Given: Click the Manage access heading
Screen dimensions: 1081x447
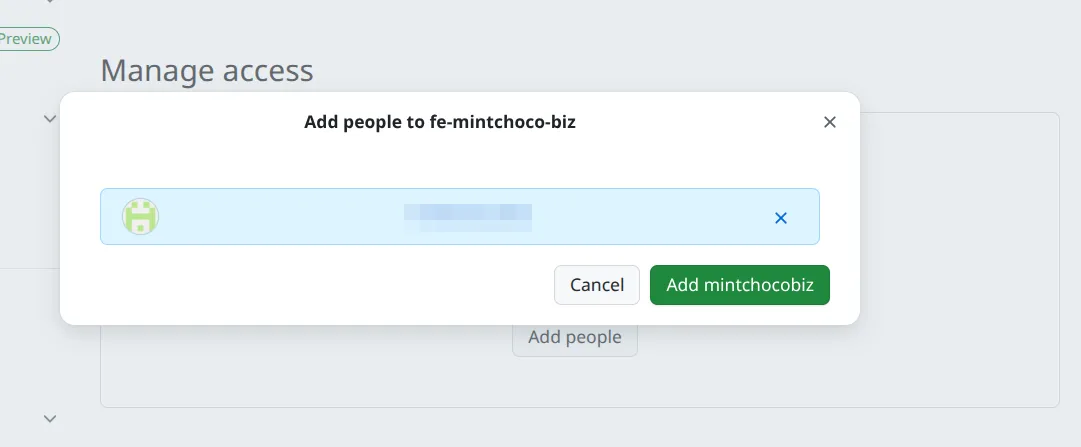Looking at the screenshot, I should click(x=207, y=70).
